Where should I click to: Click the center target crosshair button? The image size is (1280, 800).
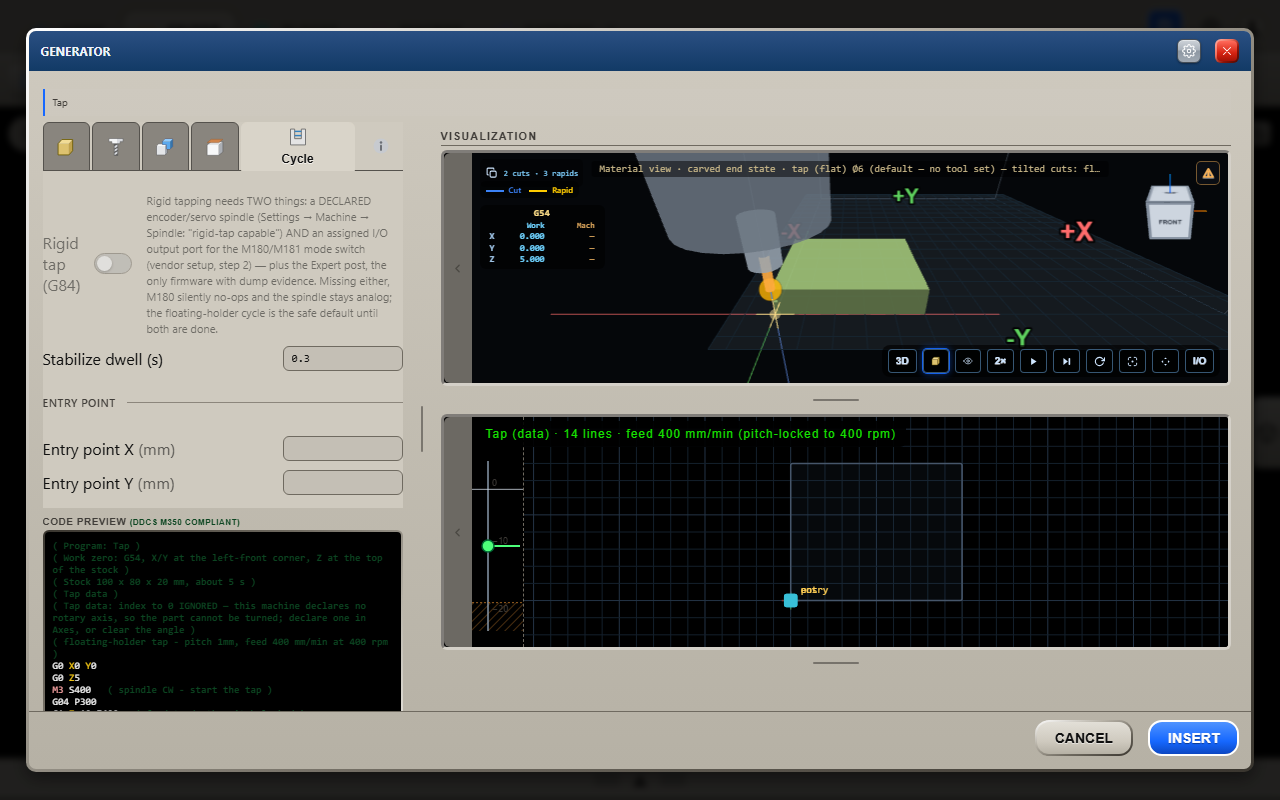[x=1165, y=361]
